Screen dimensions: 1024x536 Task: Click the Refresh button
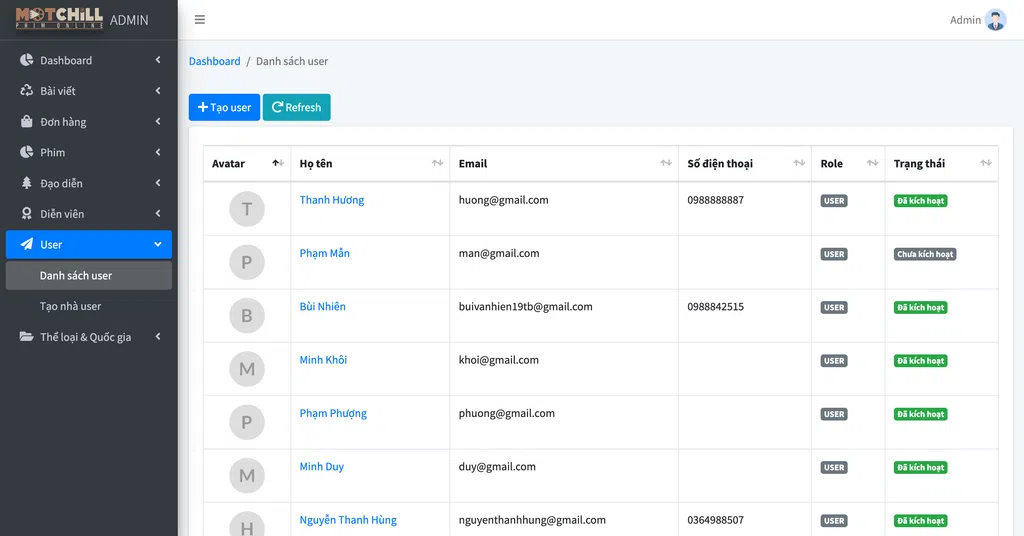[296, 107]
